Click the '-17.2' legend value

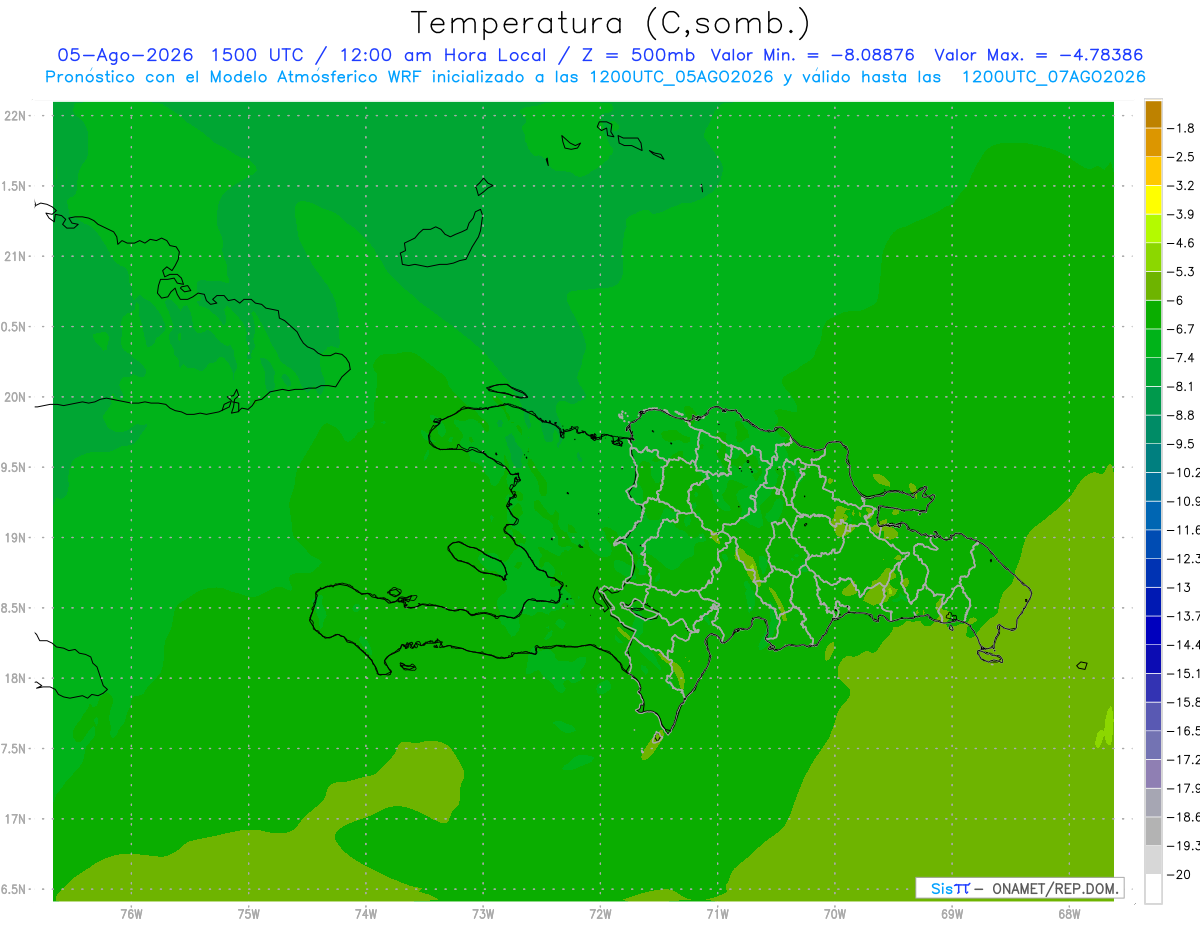coord(1184,759)
